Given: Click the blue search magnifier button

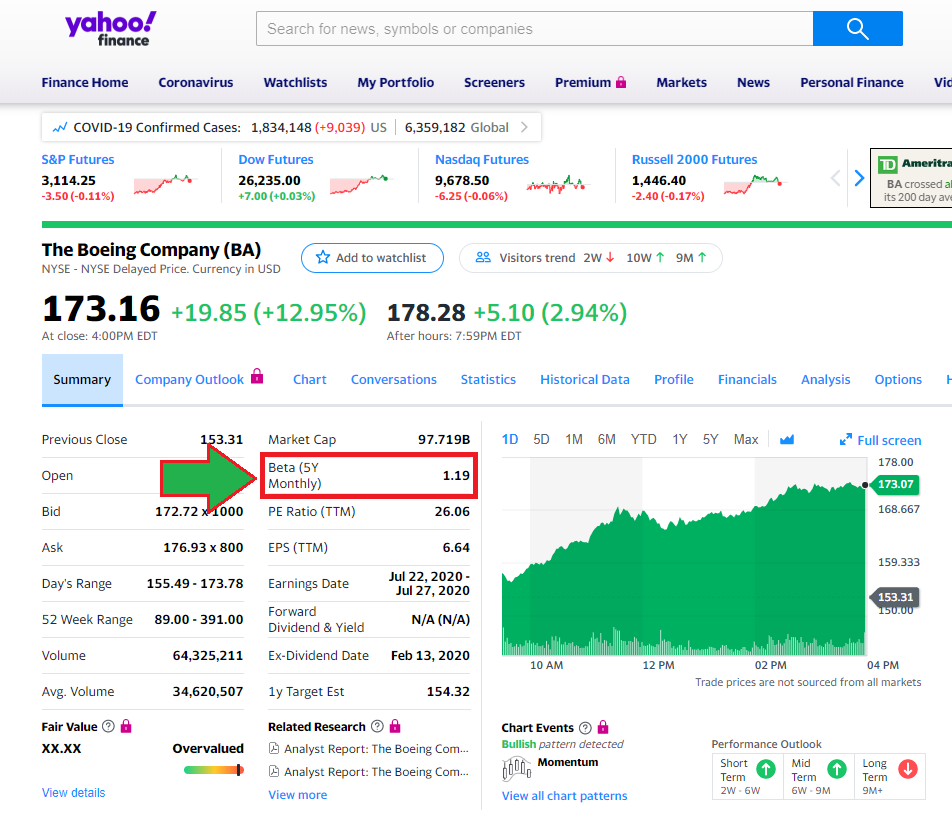Looking at the screenshot, I should [857, 29].
